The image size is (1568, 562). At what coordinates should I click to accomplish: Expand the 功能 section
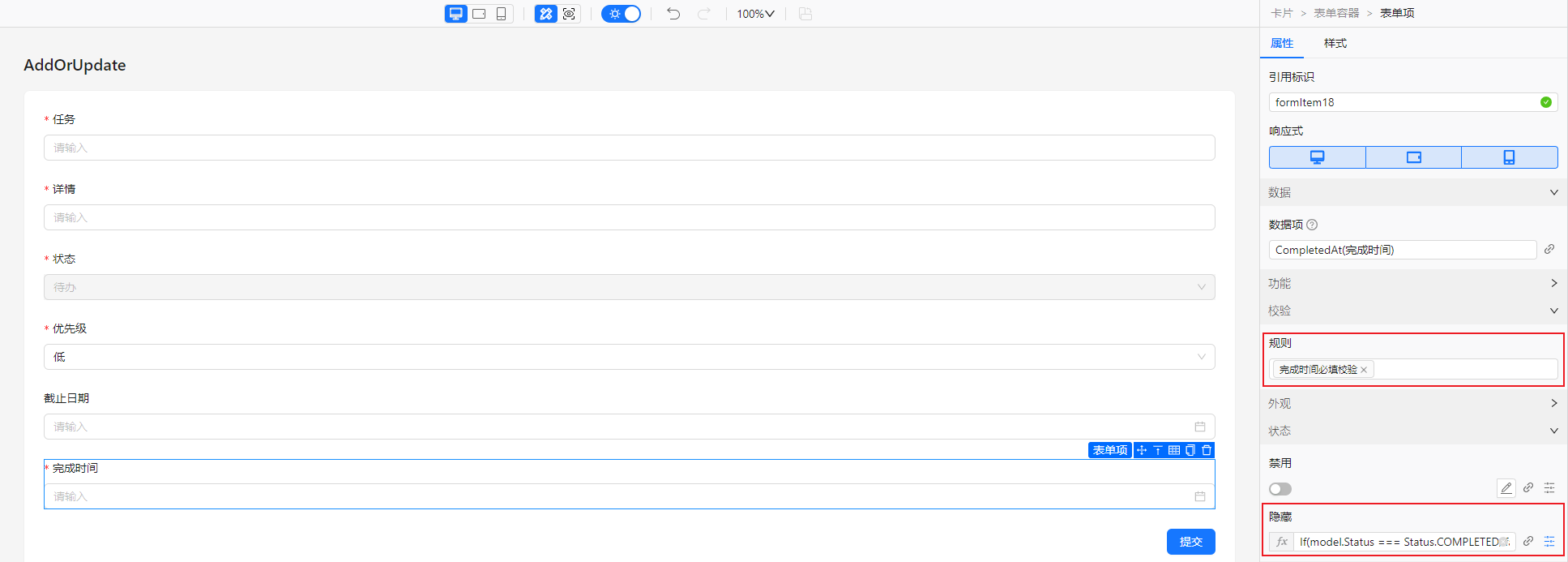pyautogui.click(x=1412, y=283)
